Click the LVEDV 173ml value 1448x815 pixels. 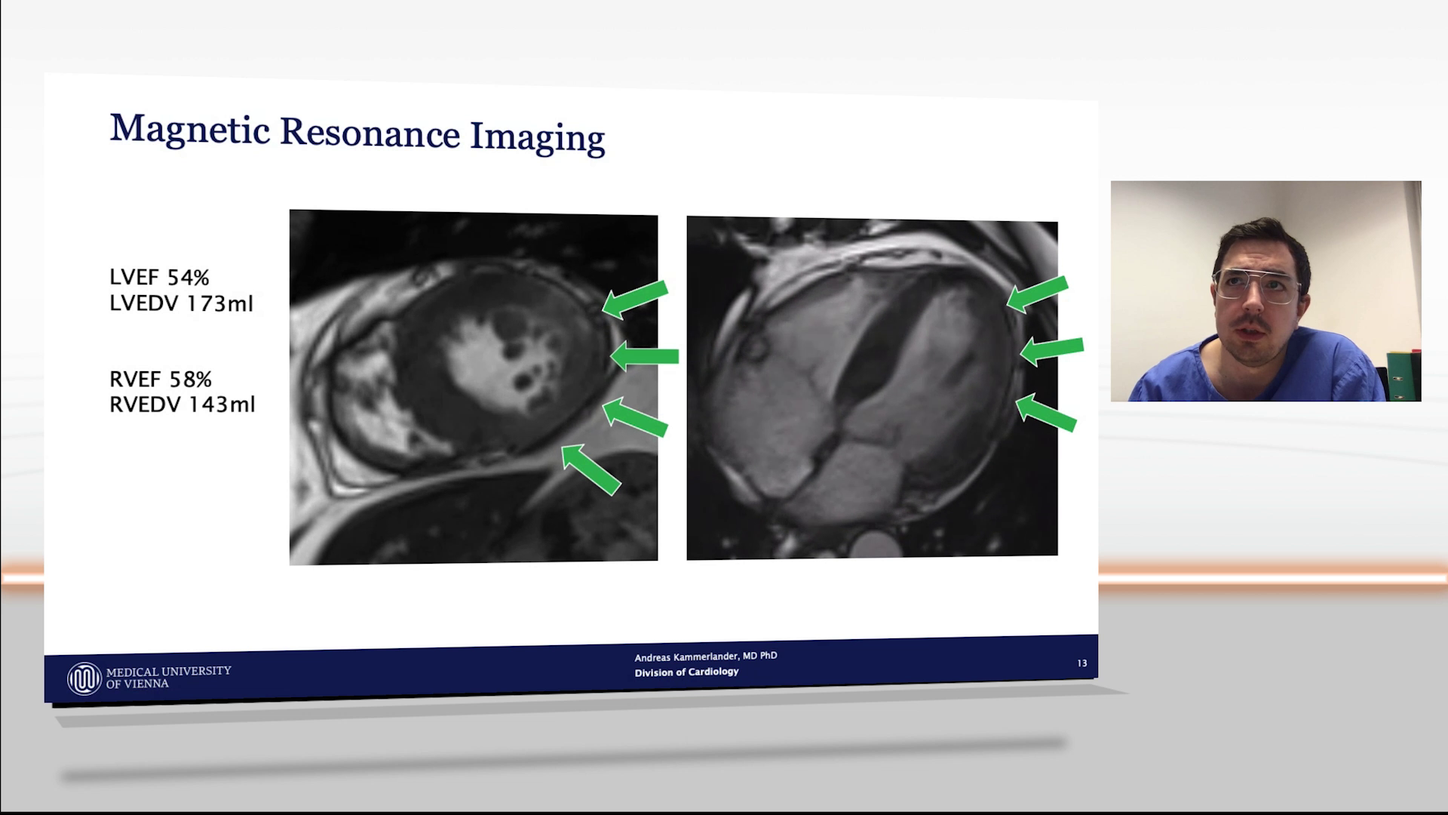pos(181,303)
